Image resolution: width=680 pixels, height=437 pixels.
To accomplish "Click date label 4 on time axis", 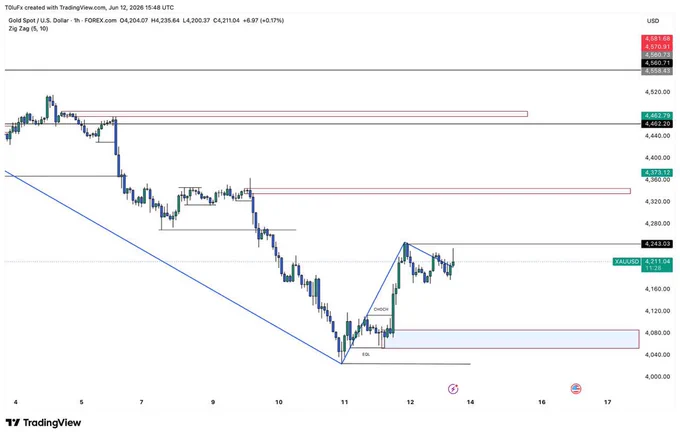I will 16,402.
